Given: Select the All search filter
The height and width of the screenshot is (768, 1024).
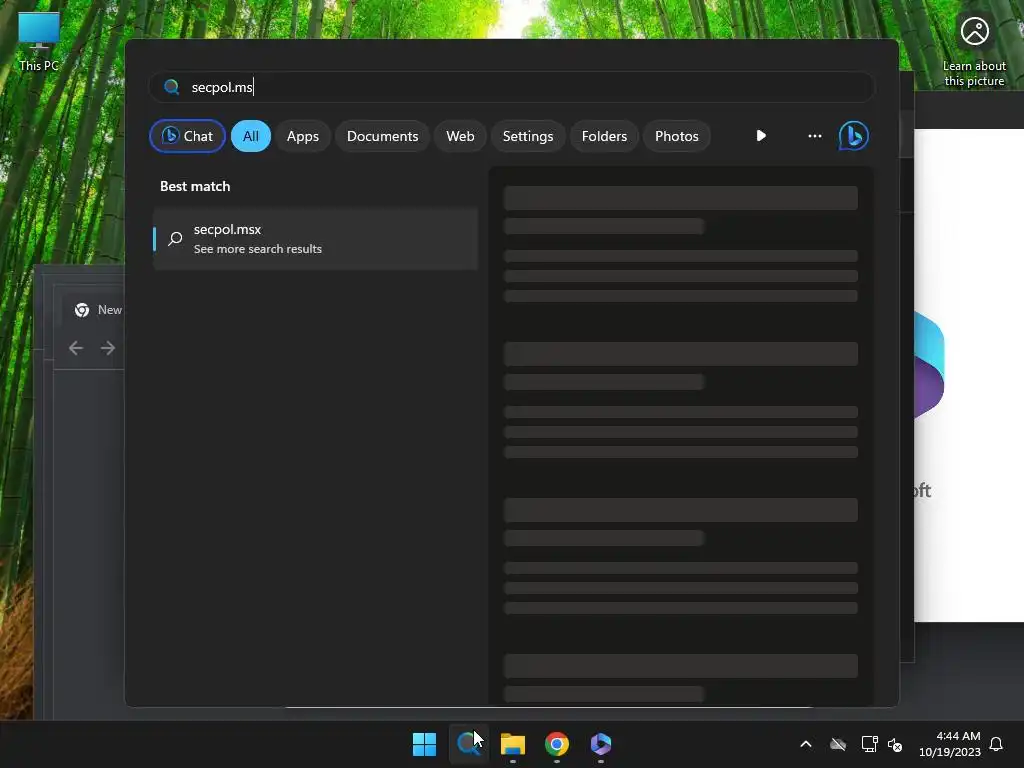Looking at the screenshot, I should tap(251, 136).
